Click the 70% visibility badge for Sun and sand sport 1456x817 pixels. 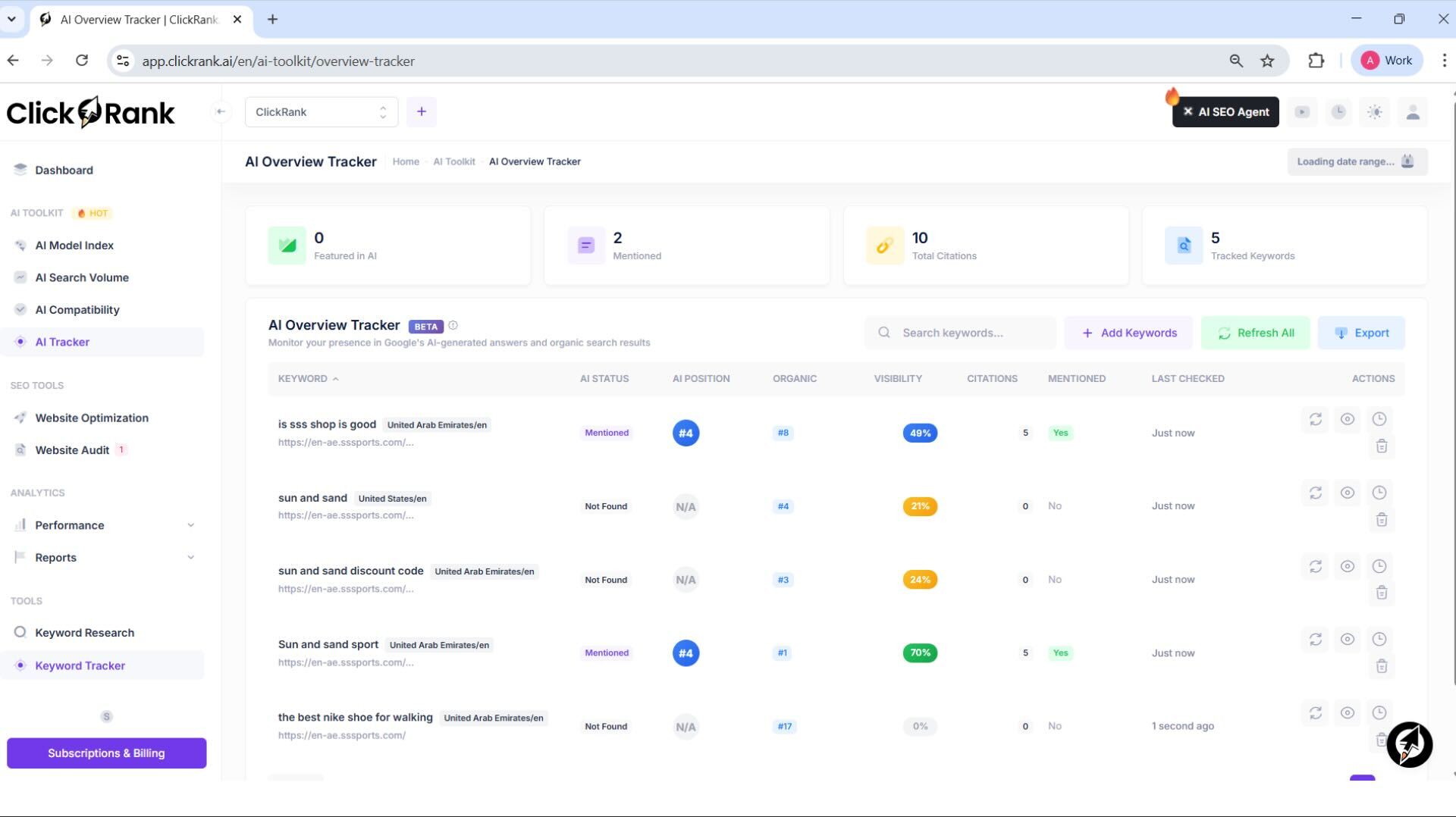[x=920, y=653]
